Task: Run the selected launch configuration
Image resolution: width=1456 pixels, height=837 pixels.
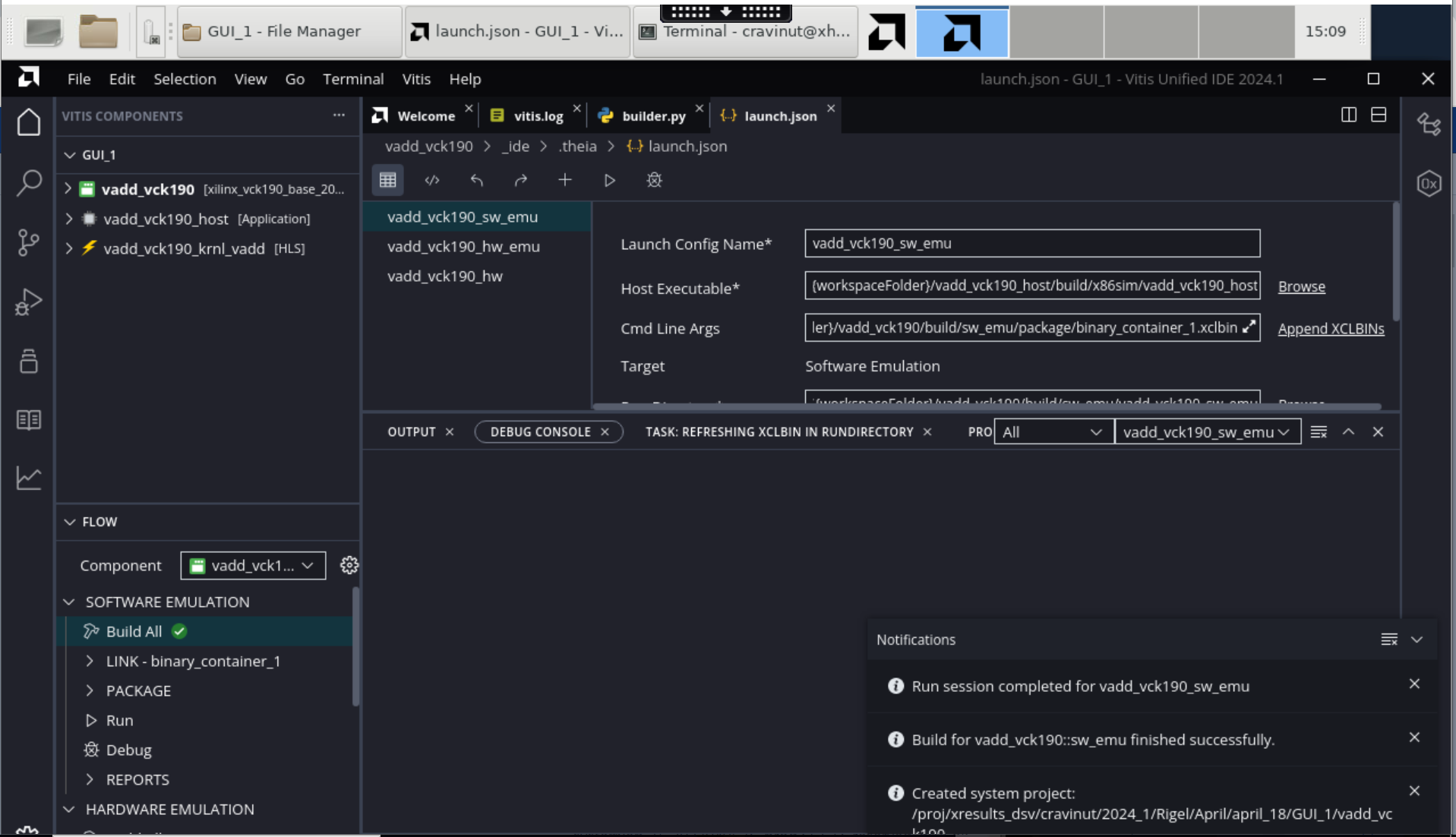Action: pos(609,181)
